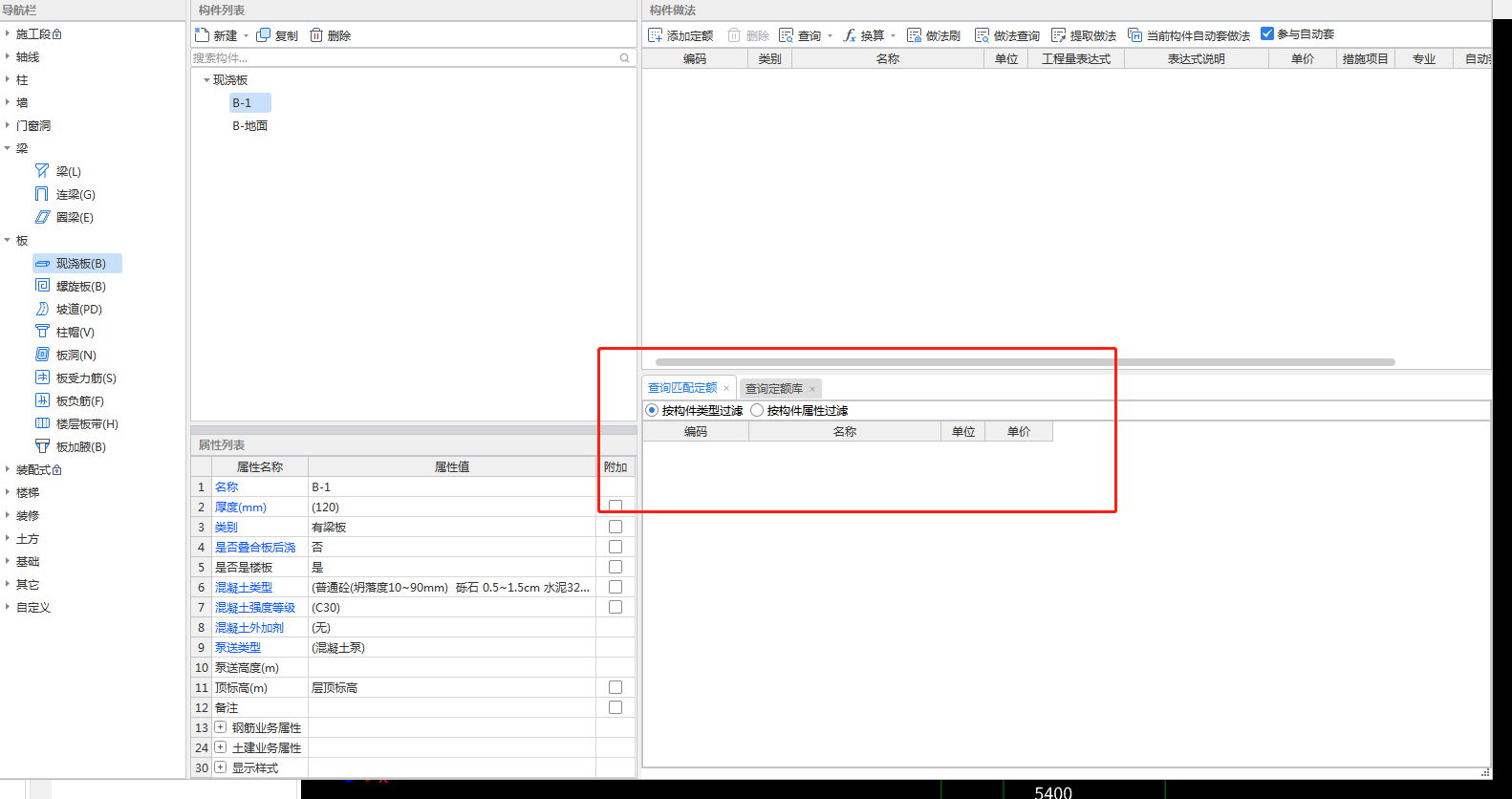Expand 显示样式 property row
This screenshot has height=799, width=1512.
coord(221,767)
